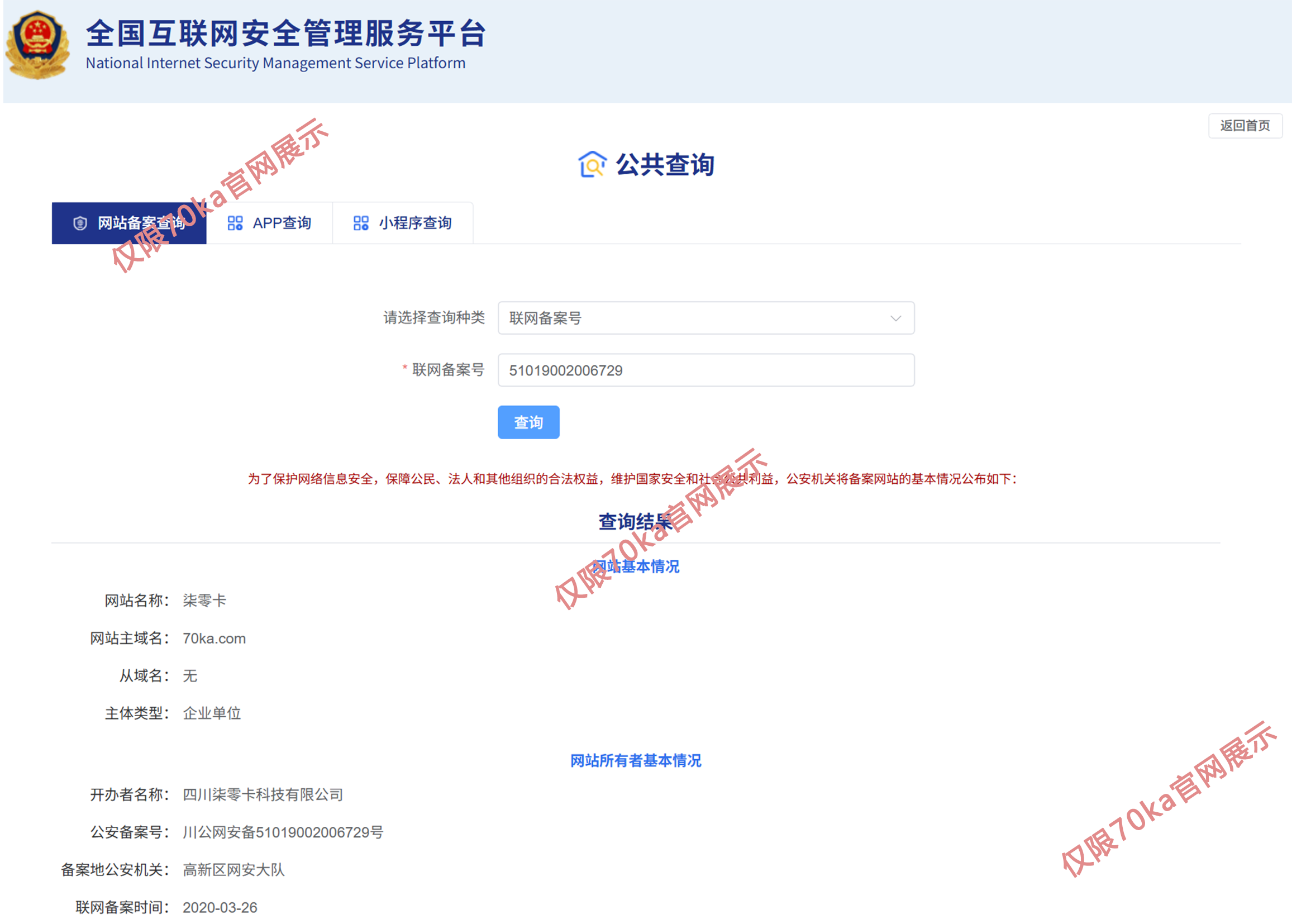Open the 网站备案查询 tab
This screenshot has width=1306, height=924.
click(129, 223)
